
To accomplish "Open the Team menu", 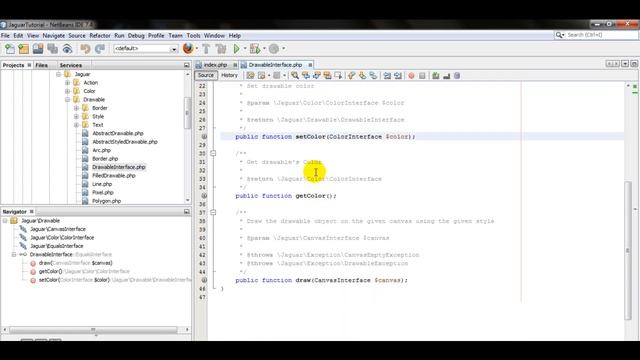I will [176, 36].
